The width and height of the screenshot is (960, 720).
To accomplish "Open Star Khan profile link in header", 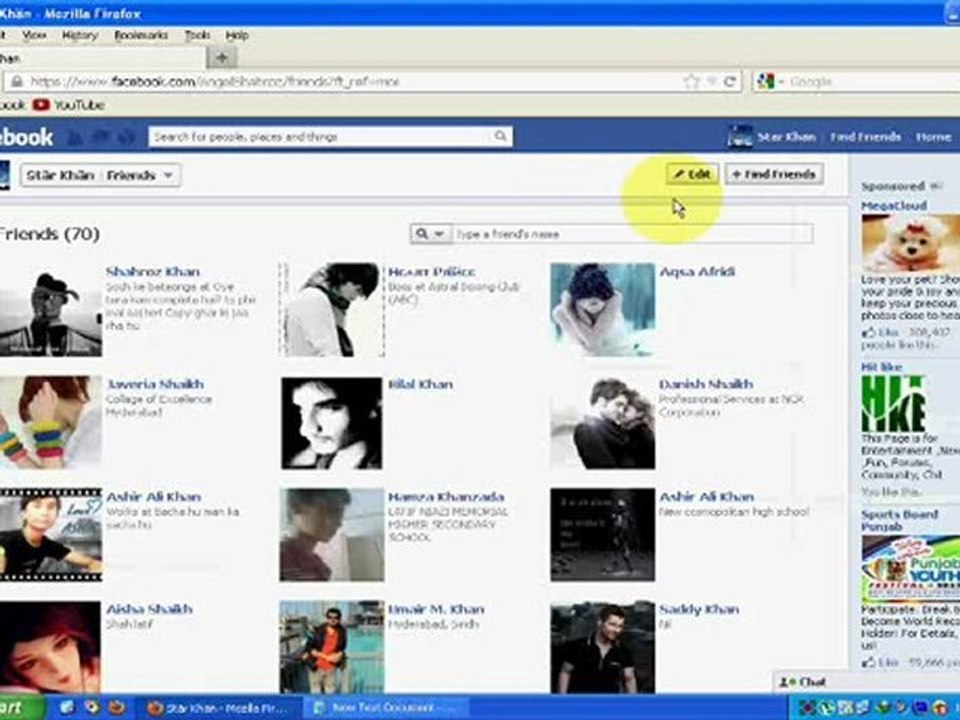I will tap(786, 137).
